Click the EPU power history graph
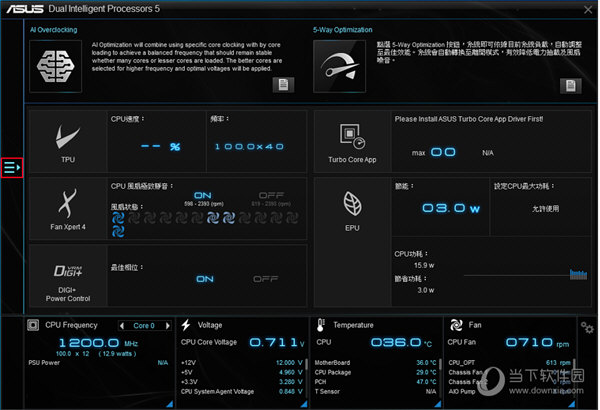This screenshot has height=410, width=600. pyautogui.click(x=525, y=274)
